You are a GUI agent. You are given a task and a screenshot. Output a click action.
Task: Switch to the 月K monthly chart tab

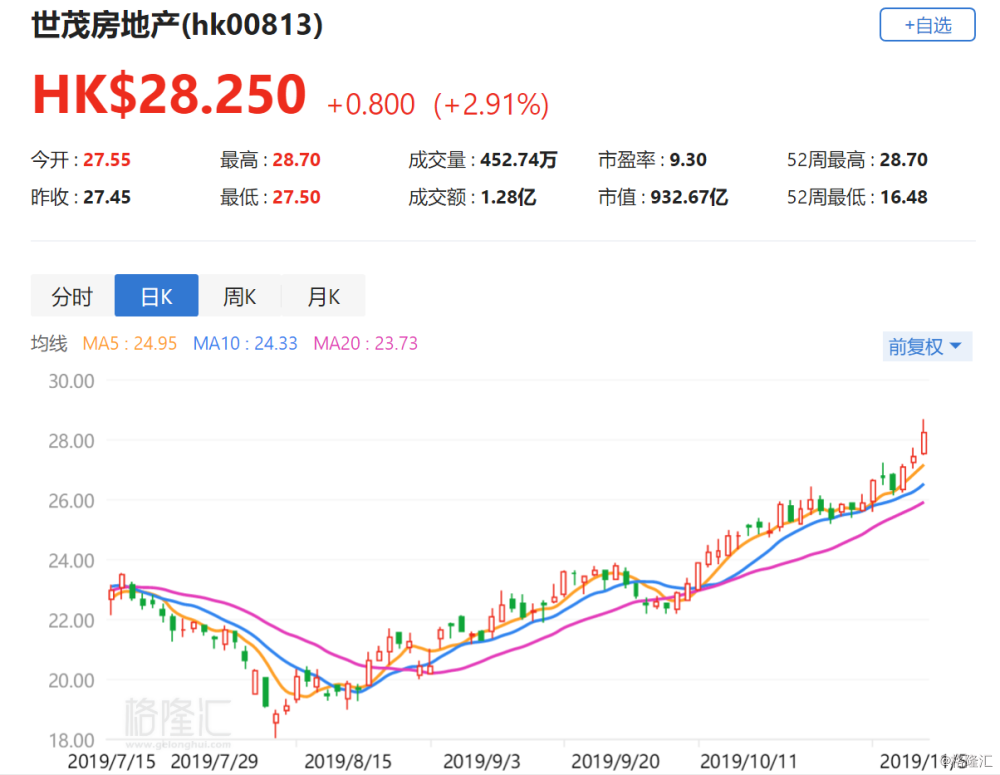click(x=323, y=296)
